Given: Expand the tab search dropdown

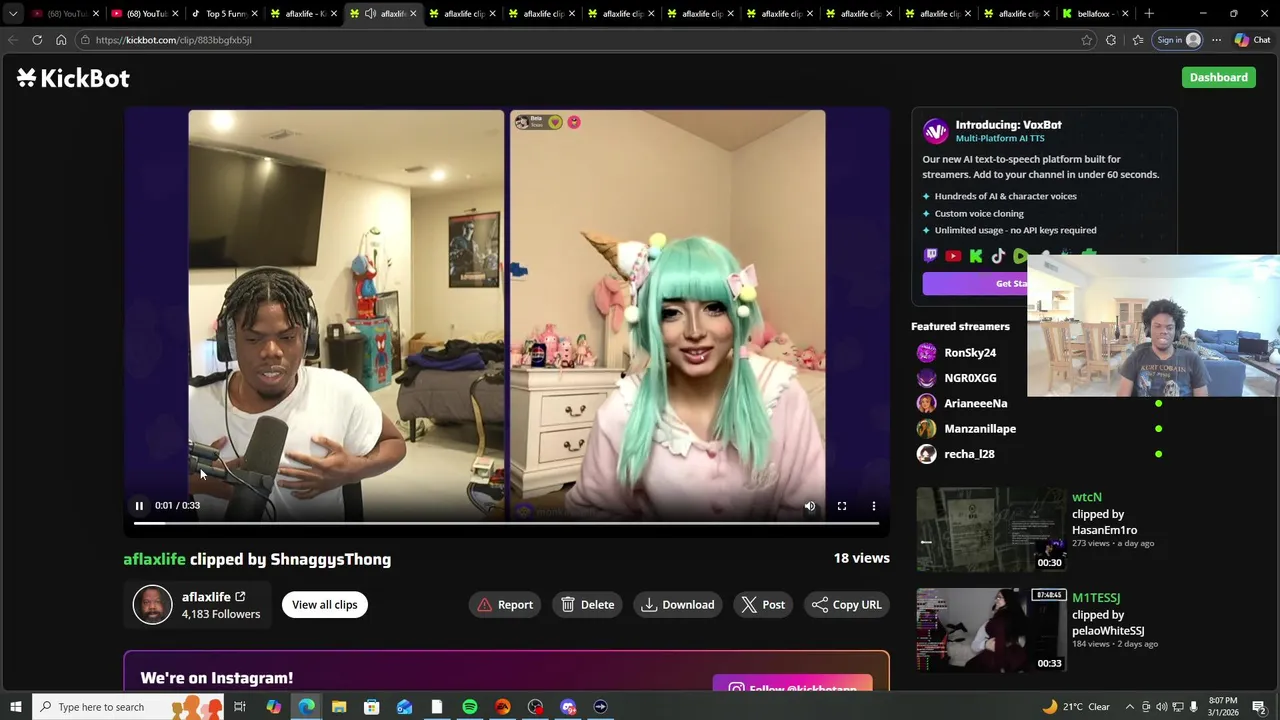Looking at the screenshot, I should click(13, 14).
